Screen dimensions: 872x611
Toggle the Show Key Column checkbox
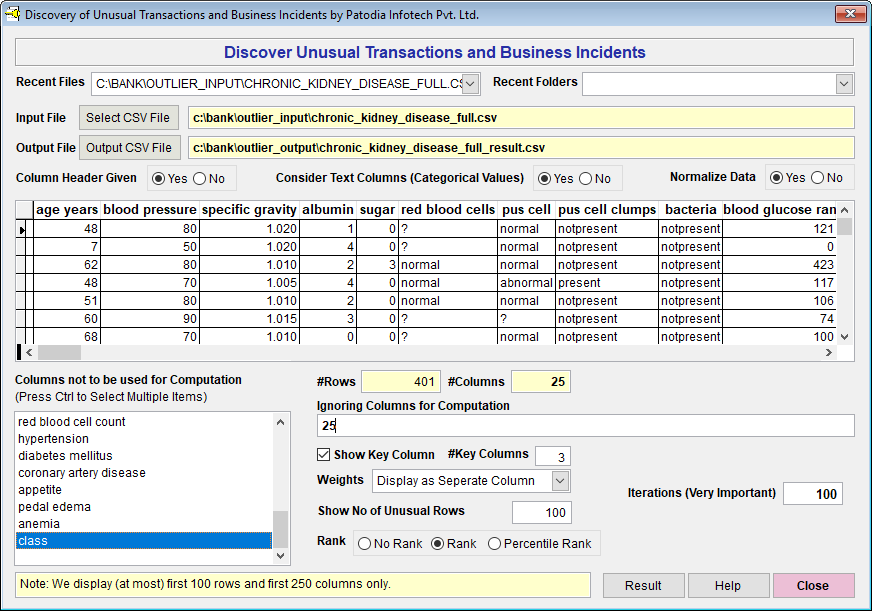324,455
